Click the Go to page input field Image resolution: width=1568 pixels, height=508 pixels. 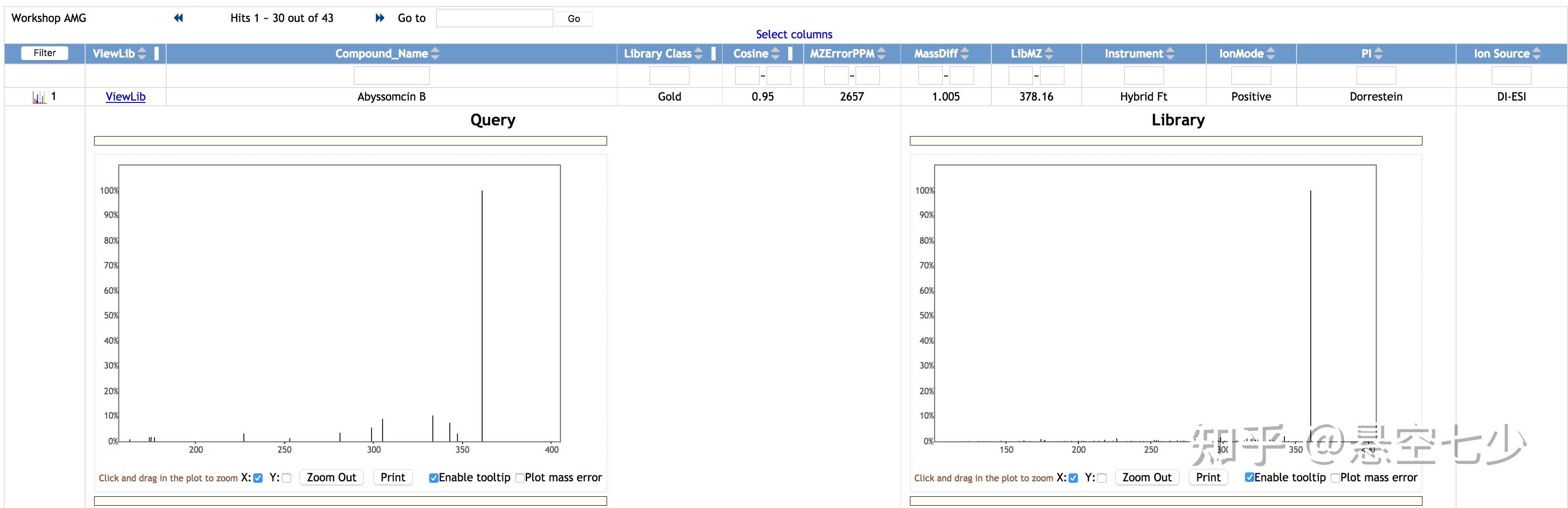tap(494, 18)
